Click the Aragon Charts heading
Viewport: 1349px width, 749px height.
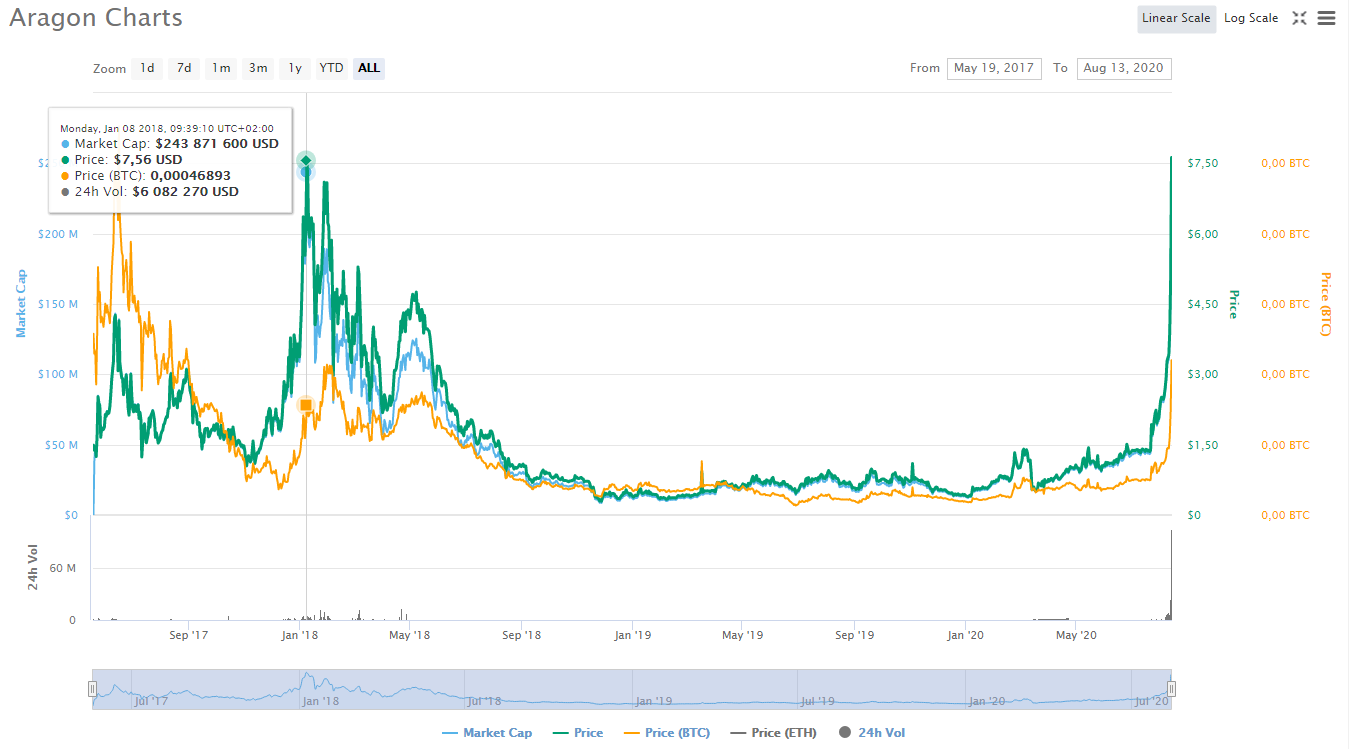pyautogui.click(x=96, y=18)
